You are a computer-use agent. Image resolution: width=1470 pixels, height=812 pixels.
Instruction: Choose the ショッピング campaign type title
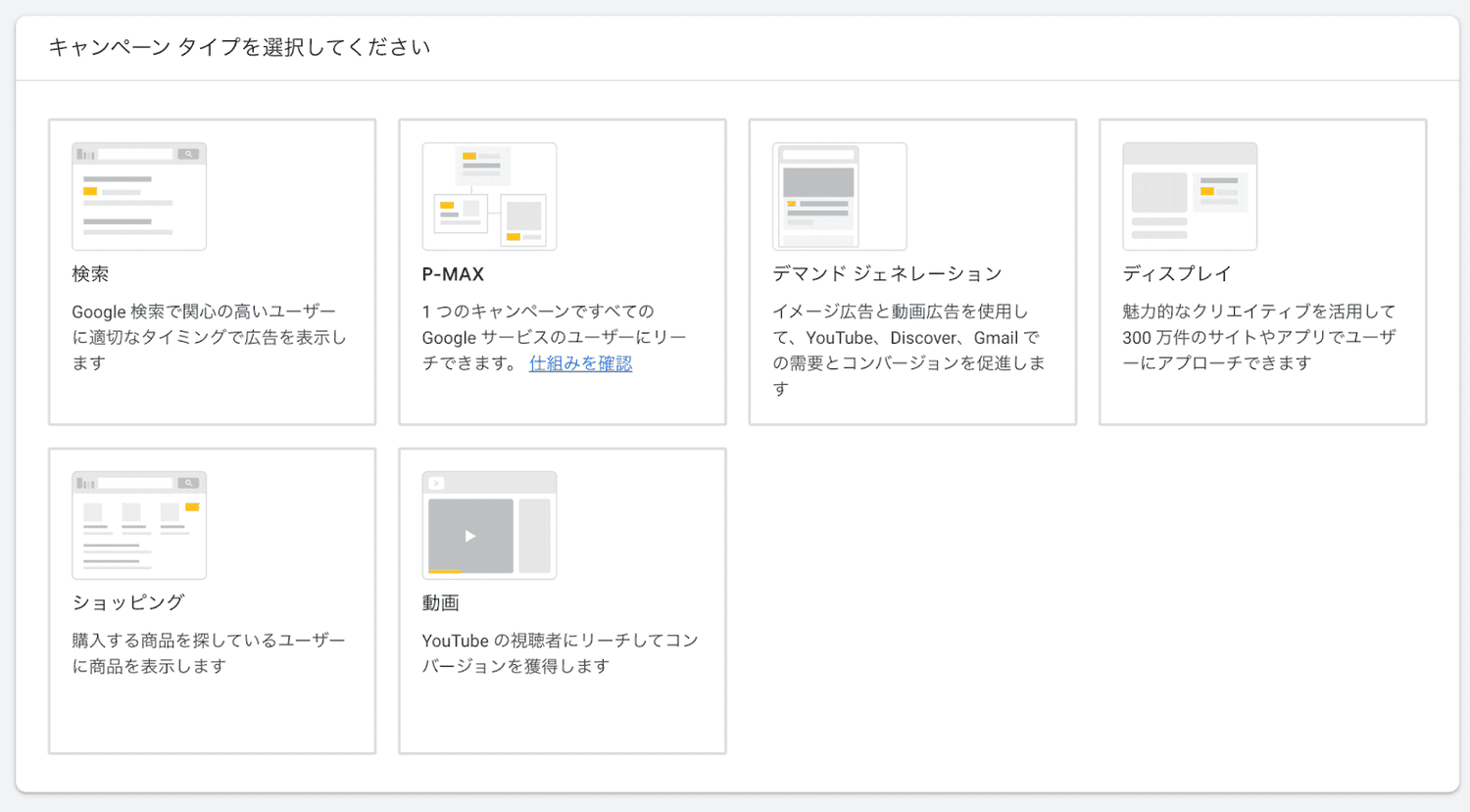point(127,603)
